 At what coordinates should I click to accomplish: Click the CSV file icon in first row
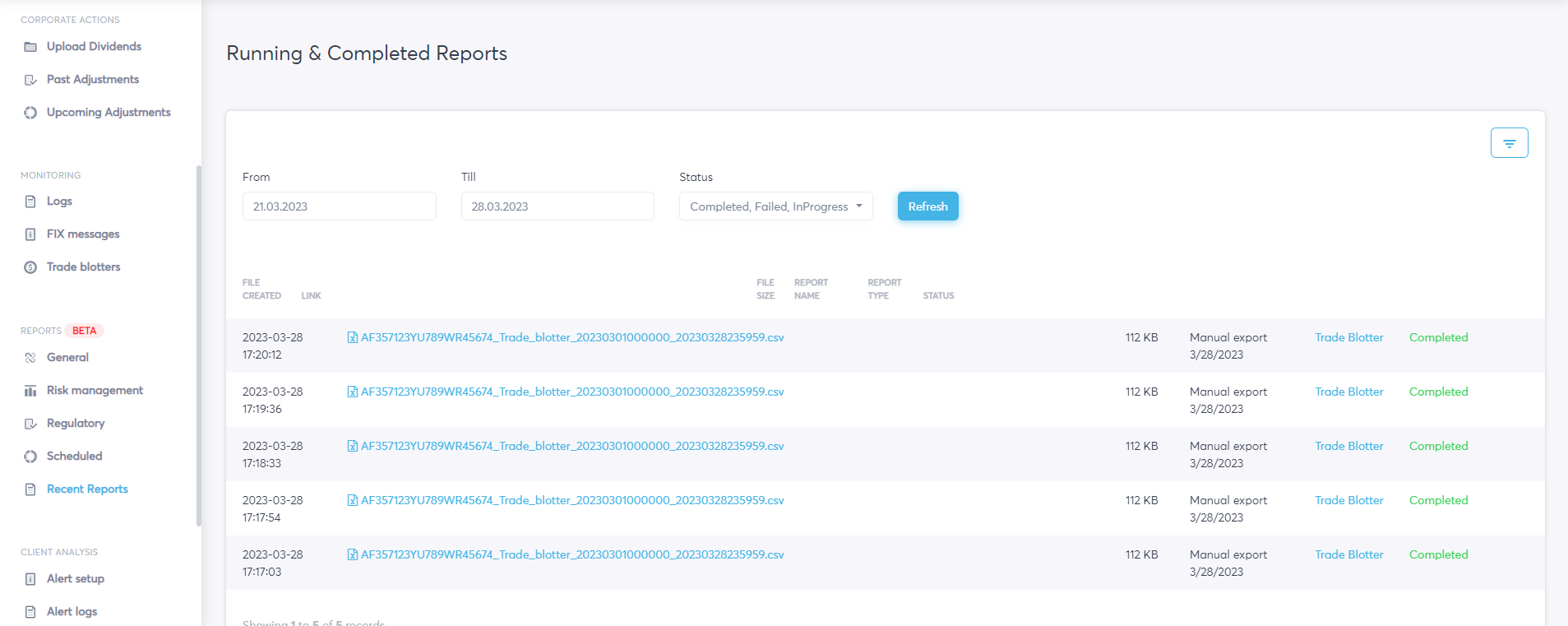point(353,337)
